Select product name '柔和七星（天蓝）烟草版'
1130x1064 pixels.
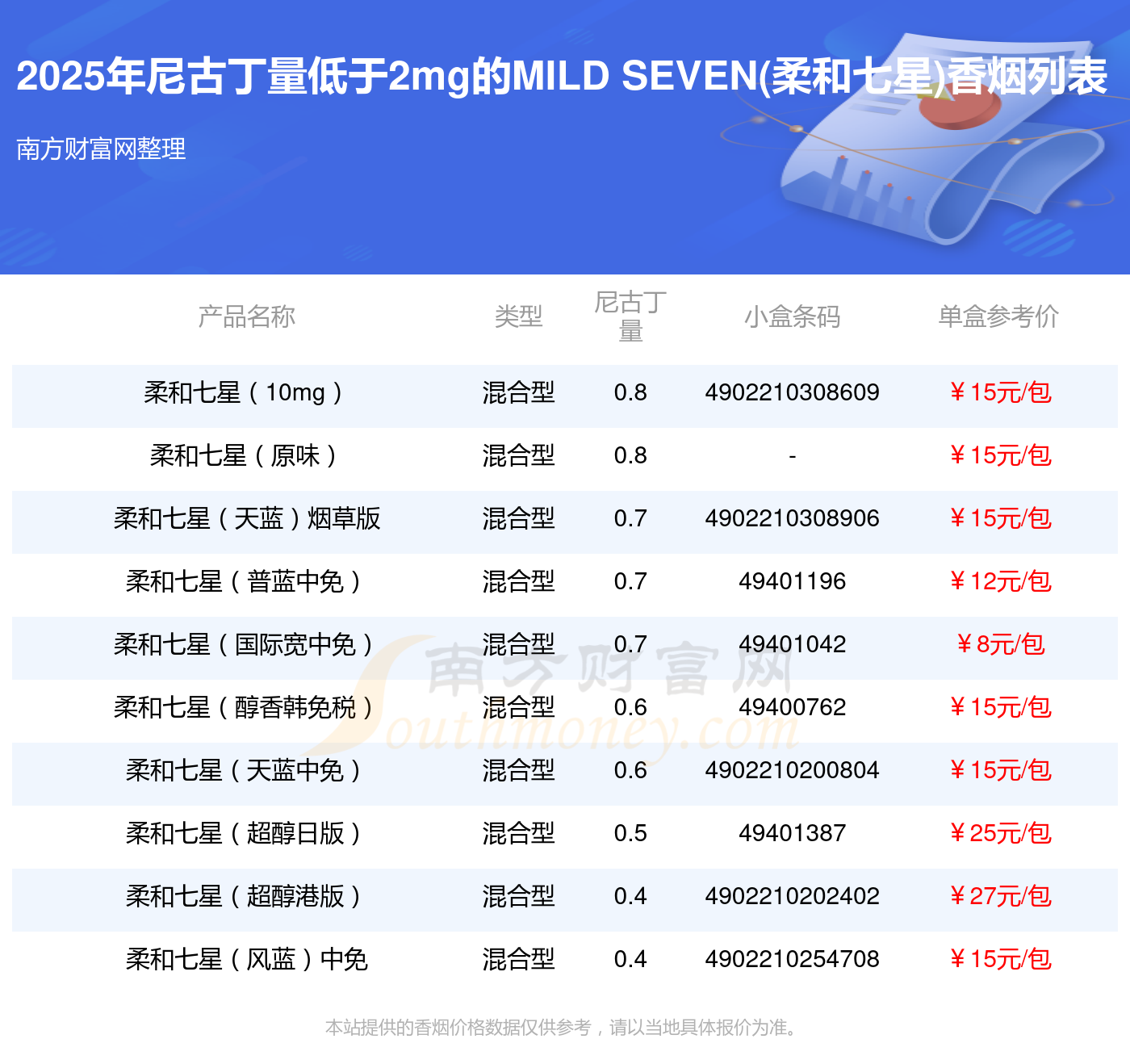point(247,518)
